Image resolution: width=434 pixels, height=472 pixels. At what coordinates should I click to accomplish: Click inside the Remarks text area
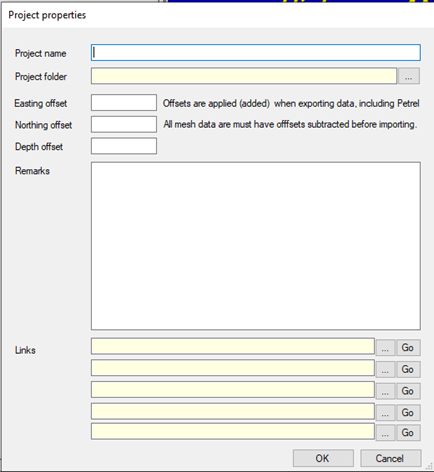pyautogui.click(x=256, y=246)
